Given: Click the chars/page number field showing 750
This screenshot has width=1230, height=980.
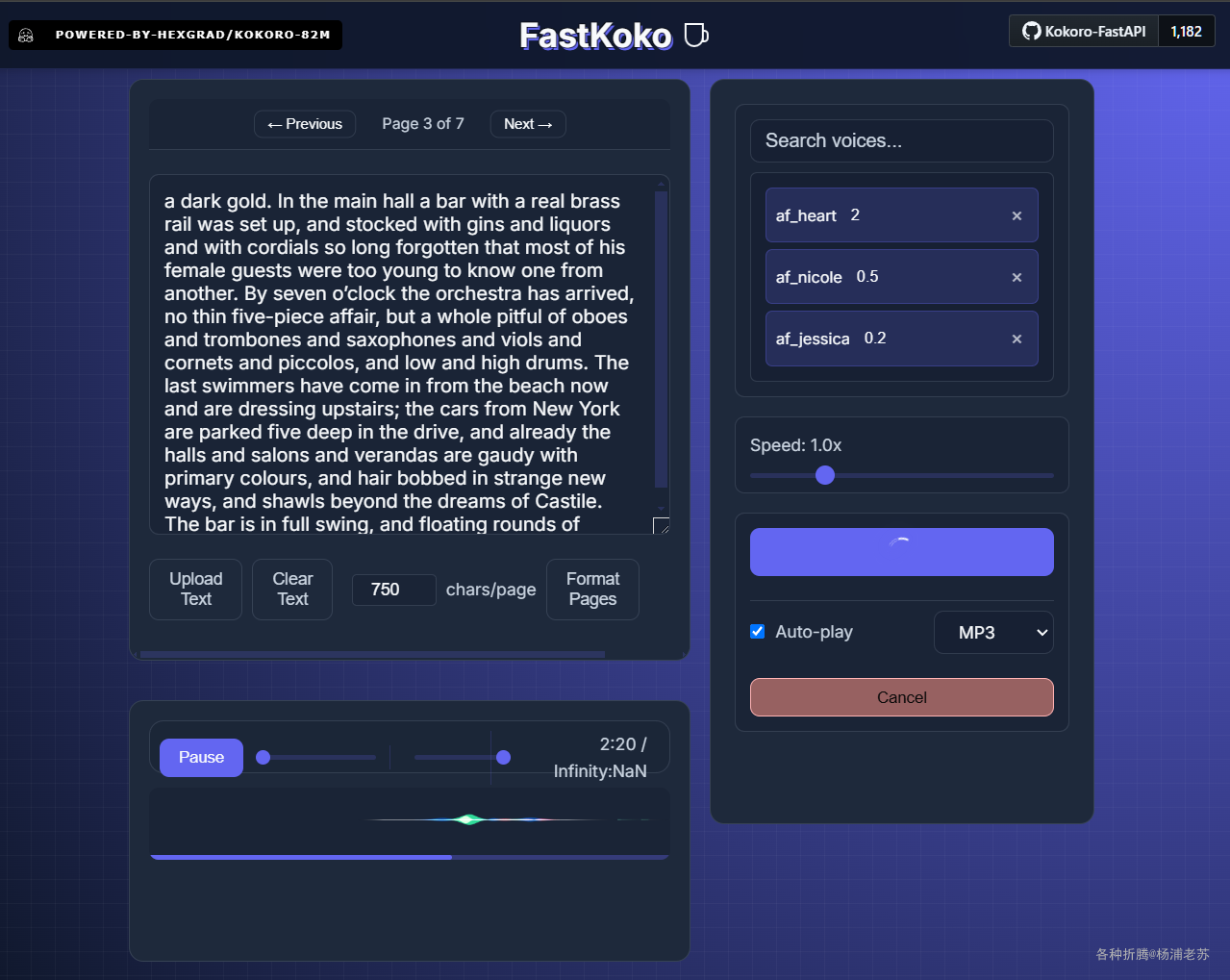Looking at the screenshot, I should point(394,590).
